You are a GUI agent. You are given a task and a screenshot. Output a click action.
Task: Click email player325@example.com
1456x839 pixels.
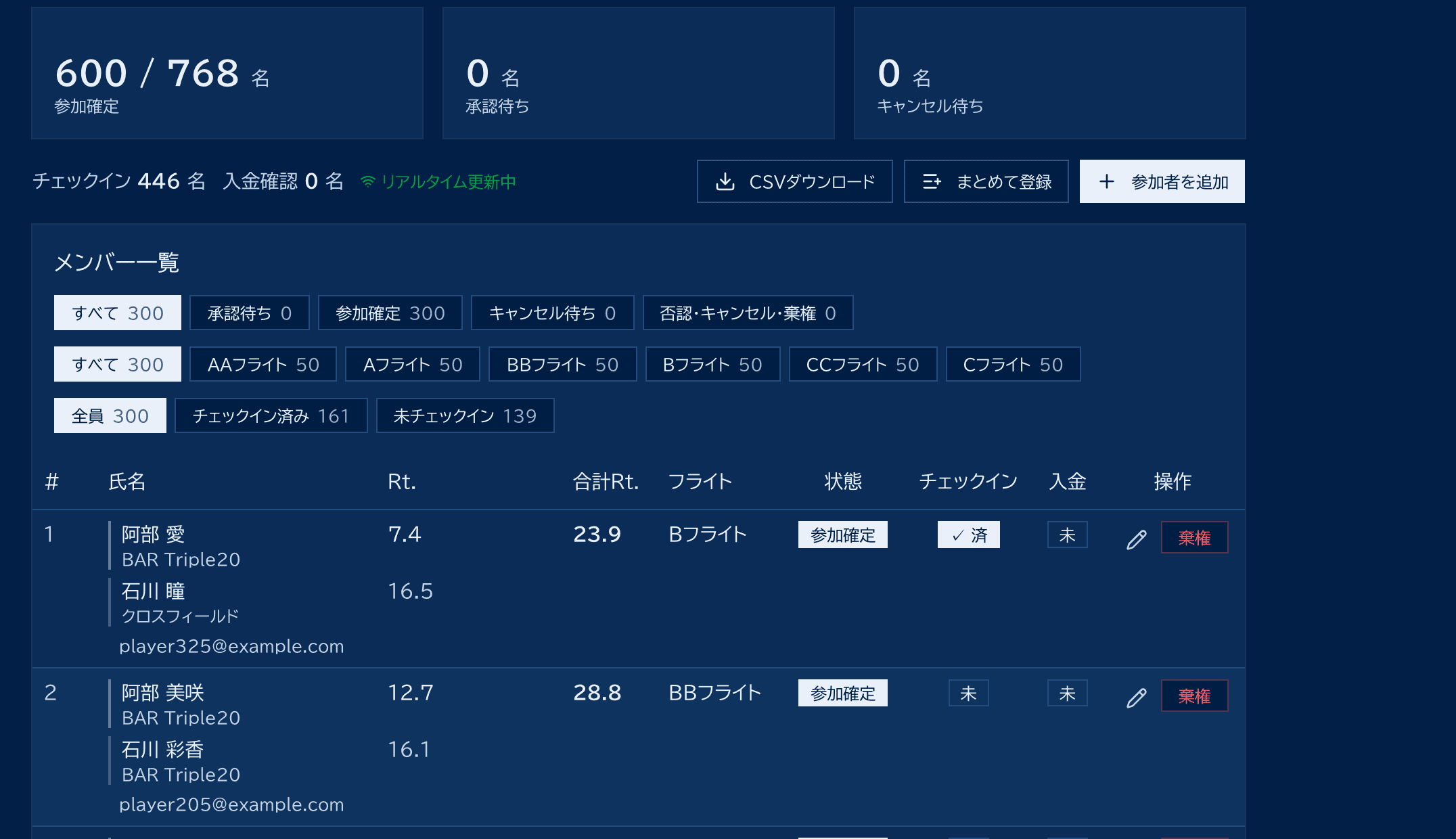[231, 646]
